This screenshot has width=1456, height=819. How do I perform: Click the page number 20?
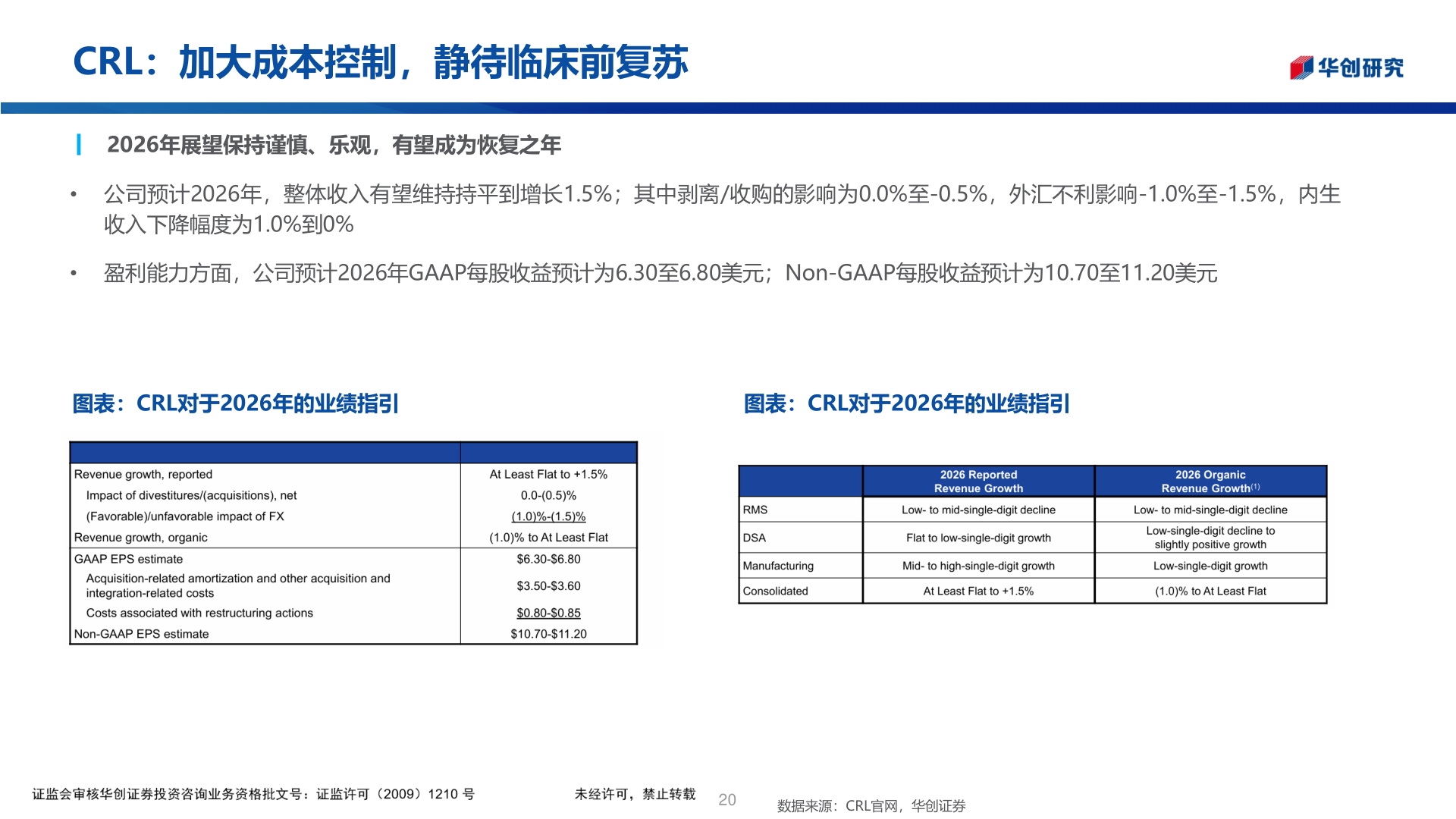pyautogui.click(x=729, y=798)
